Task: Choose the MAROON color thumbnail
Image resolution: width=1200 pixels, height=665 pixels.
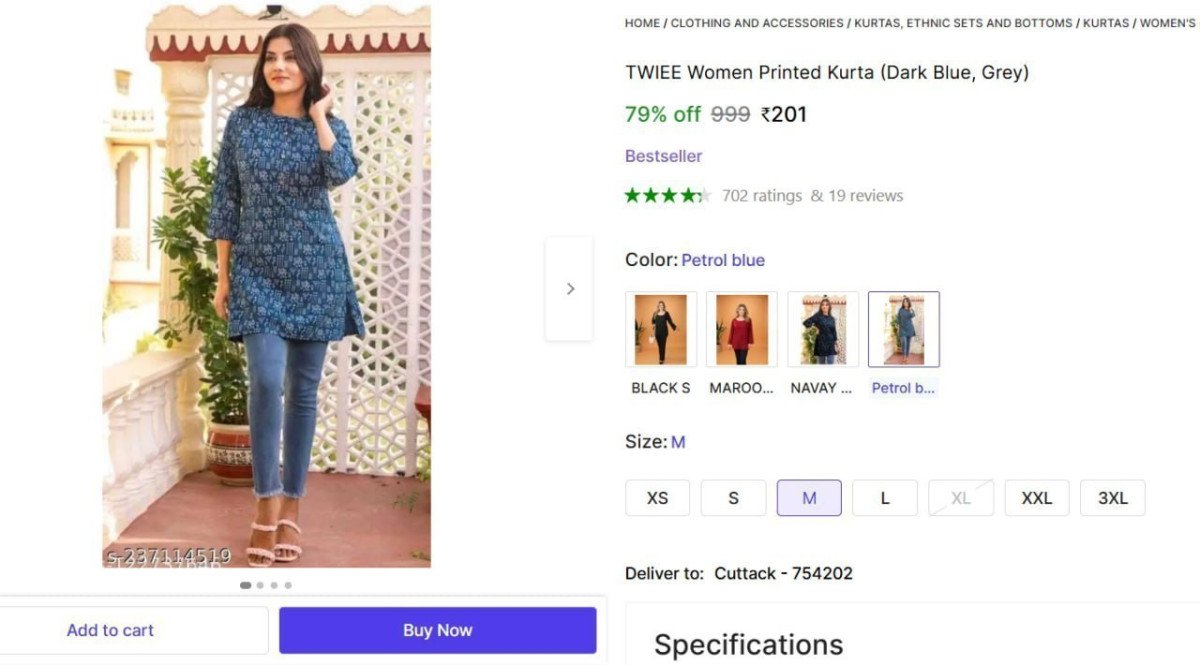Action: 741,328
